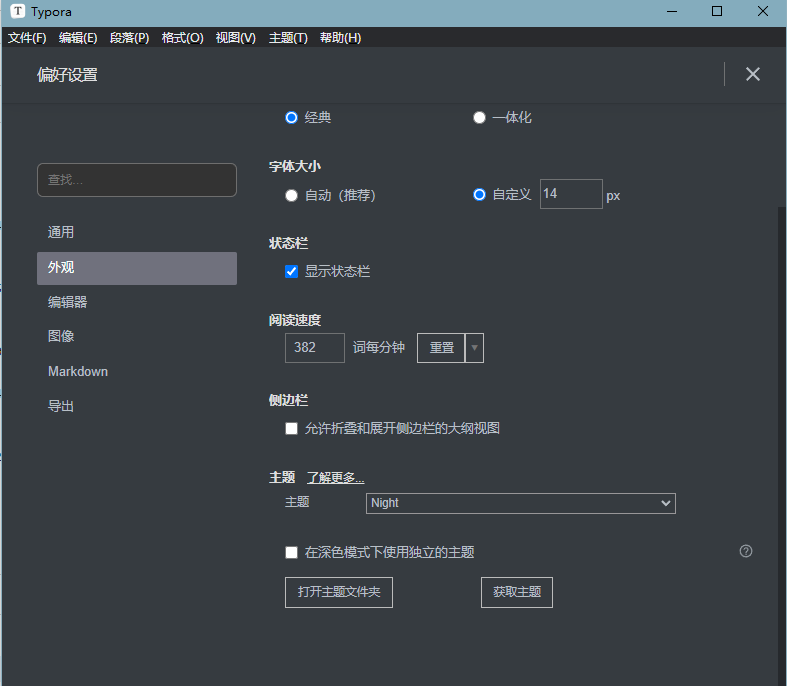Screen dimensions: 787x686
Task: Open the Night theme dropdown
Action: tap(520, 503)
